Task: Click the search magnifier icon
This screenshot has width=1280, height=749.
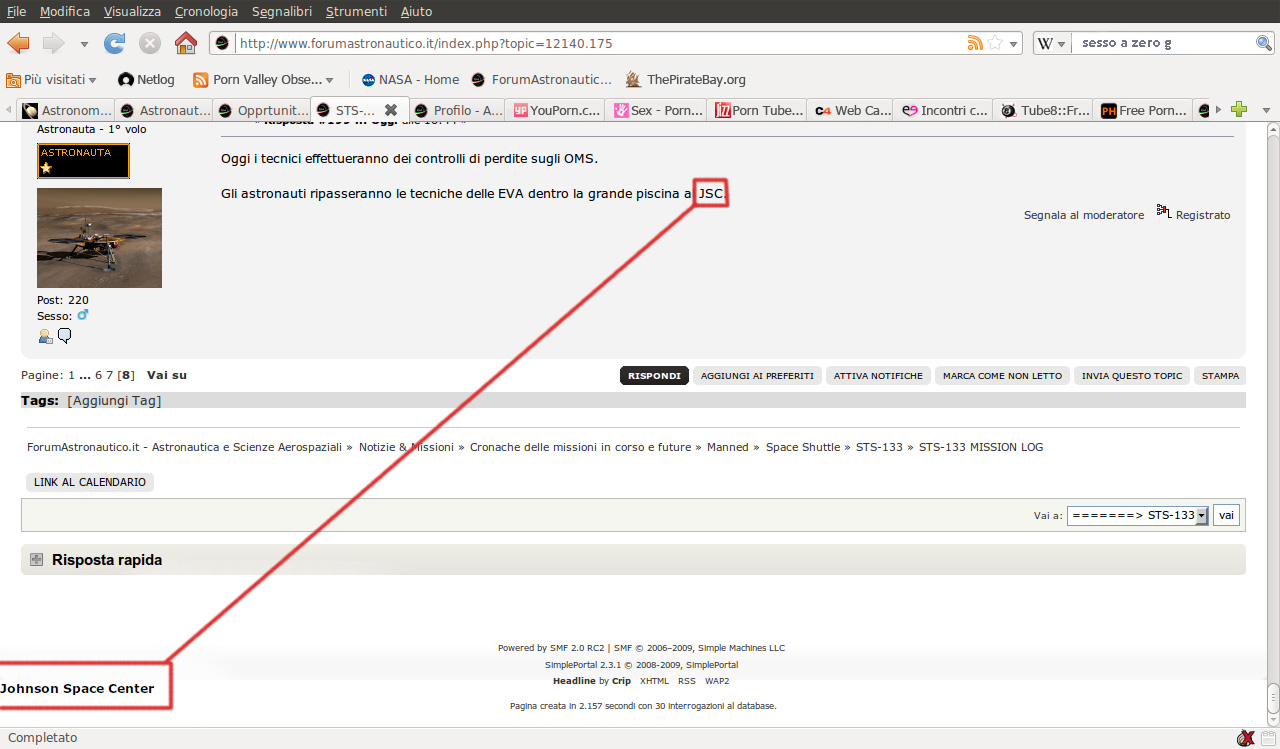Action: 1264,43
